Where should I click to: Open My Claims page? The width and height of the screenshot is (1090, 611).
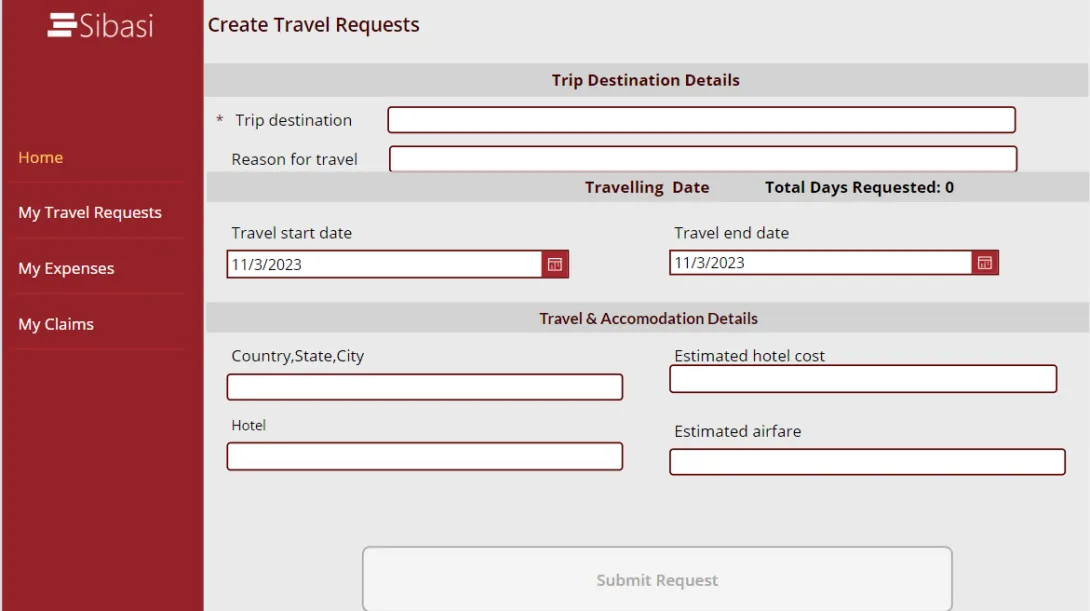[56, 324]
